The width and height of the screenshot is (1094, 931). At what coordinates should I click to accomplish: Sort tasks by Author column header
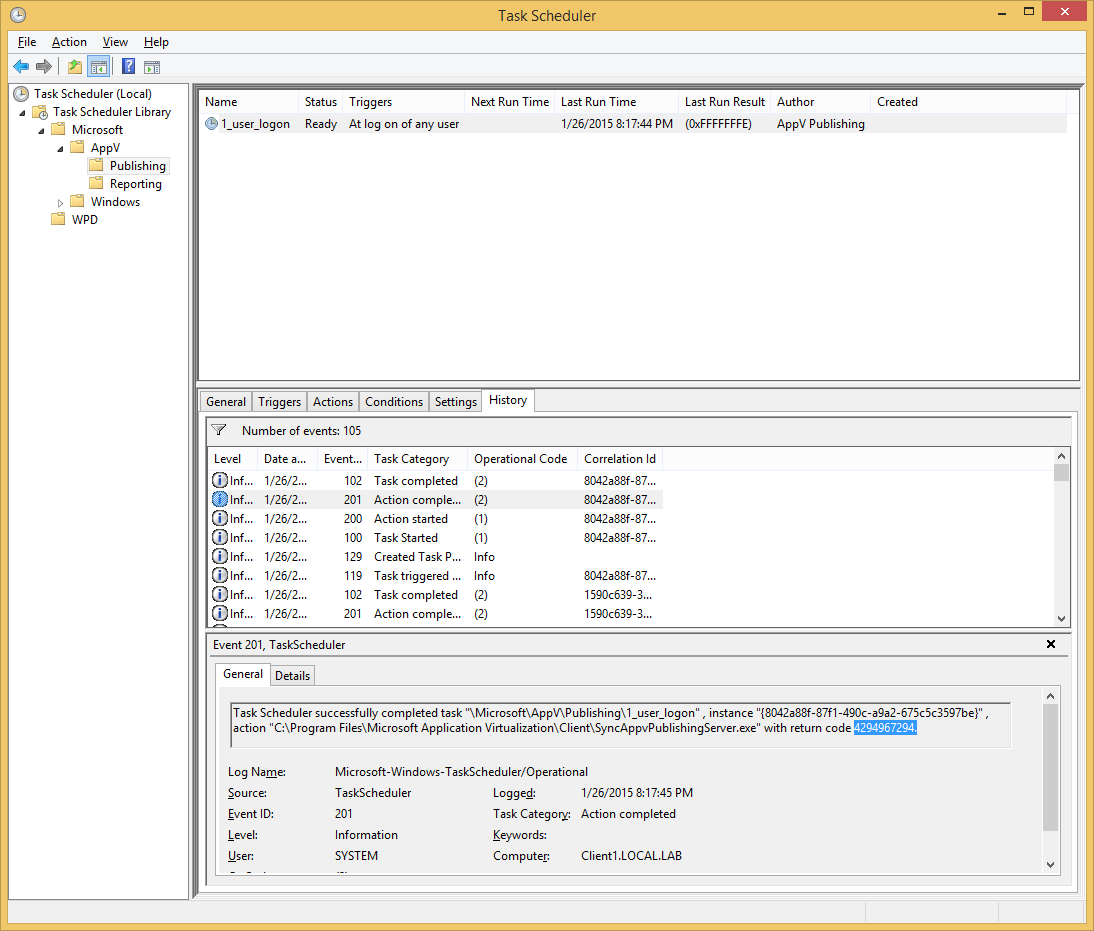tap(821, 102)
